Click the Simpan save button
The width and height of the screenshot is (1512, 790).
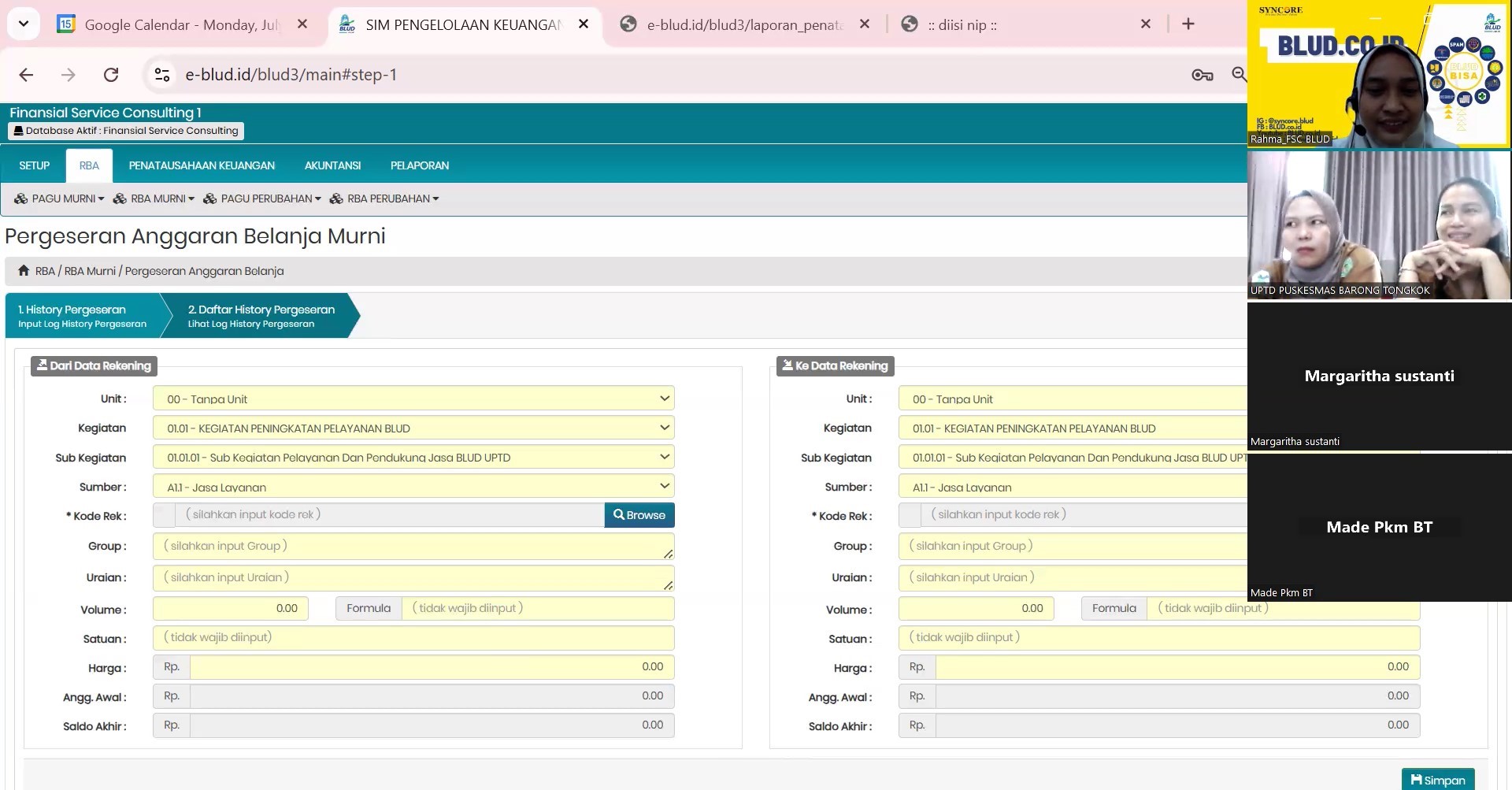point(1438,780)
